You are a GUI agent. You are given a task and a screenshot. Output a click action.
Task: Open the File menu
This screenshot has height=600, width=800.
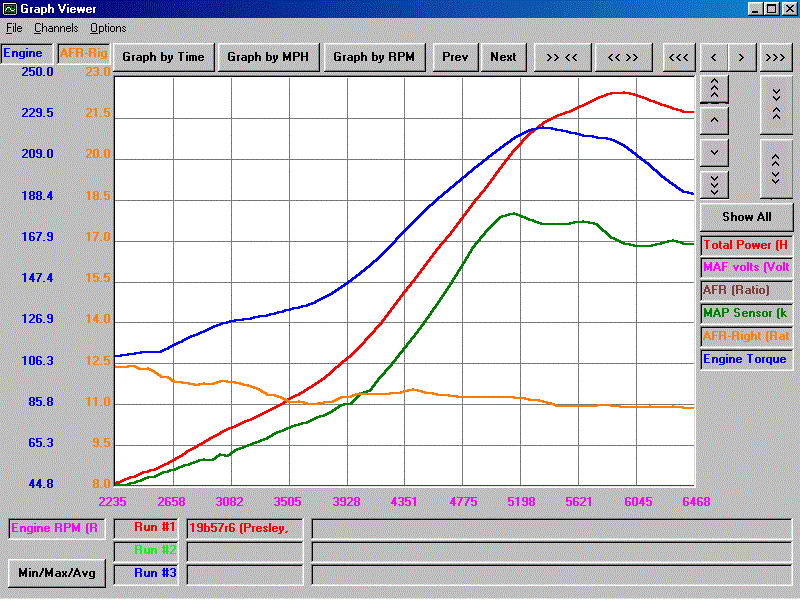(x=14, y=28)
